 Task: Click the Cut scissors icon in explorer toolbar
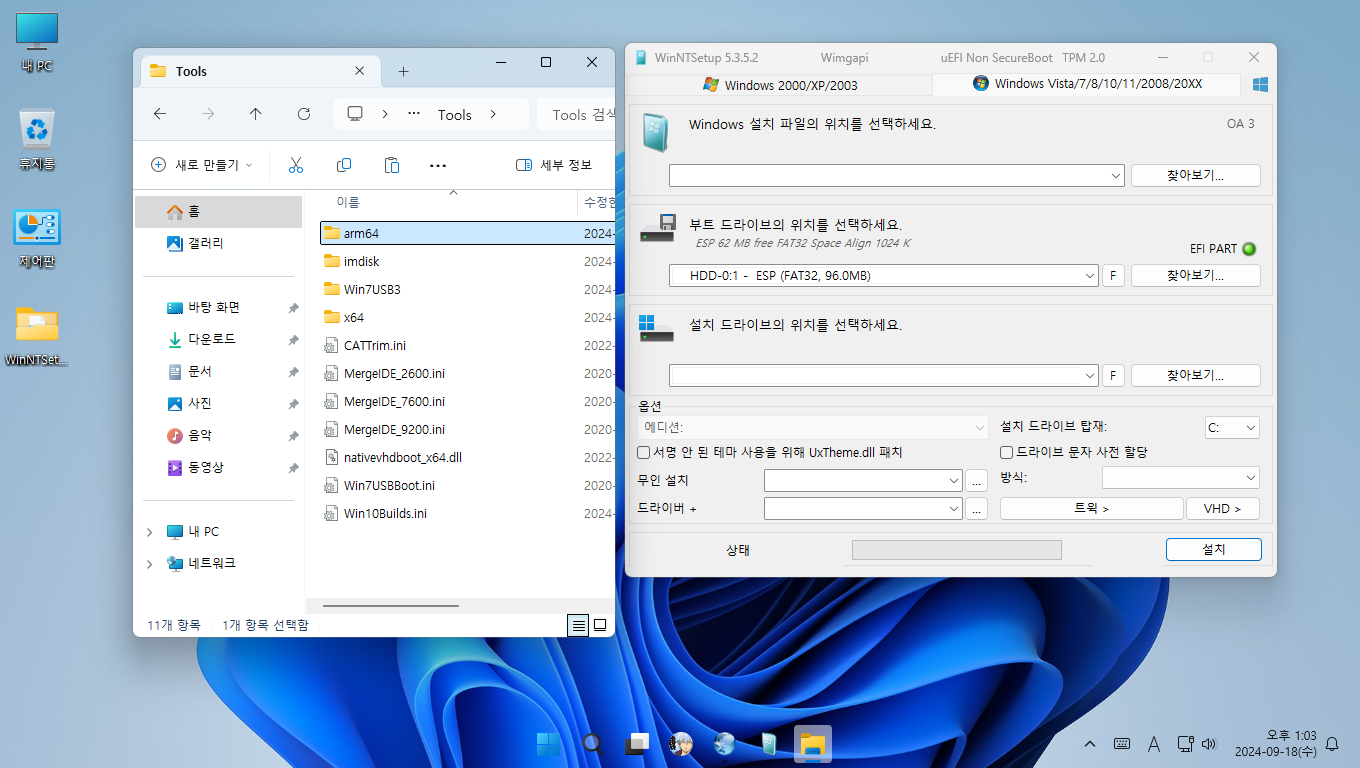296,165
